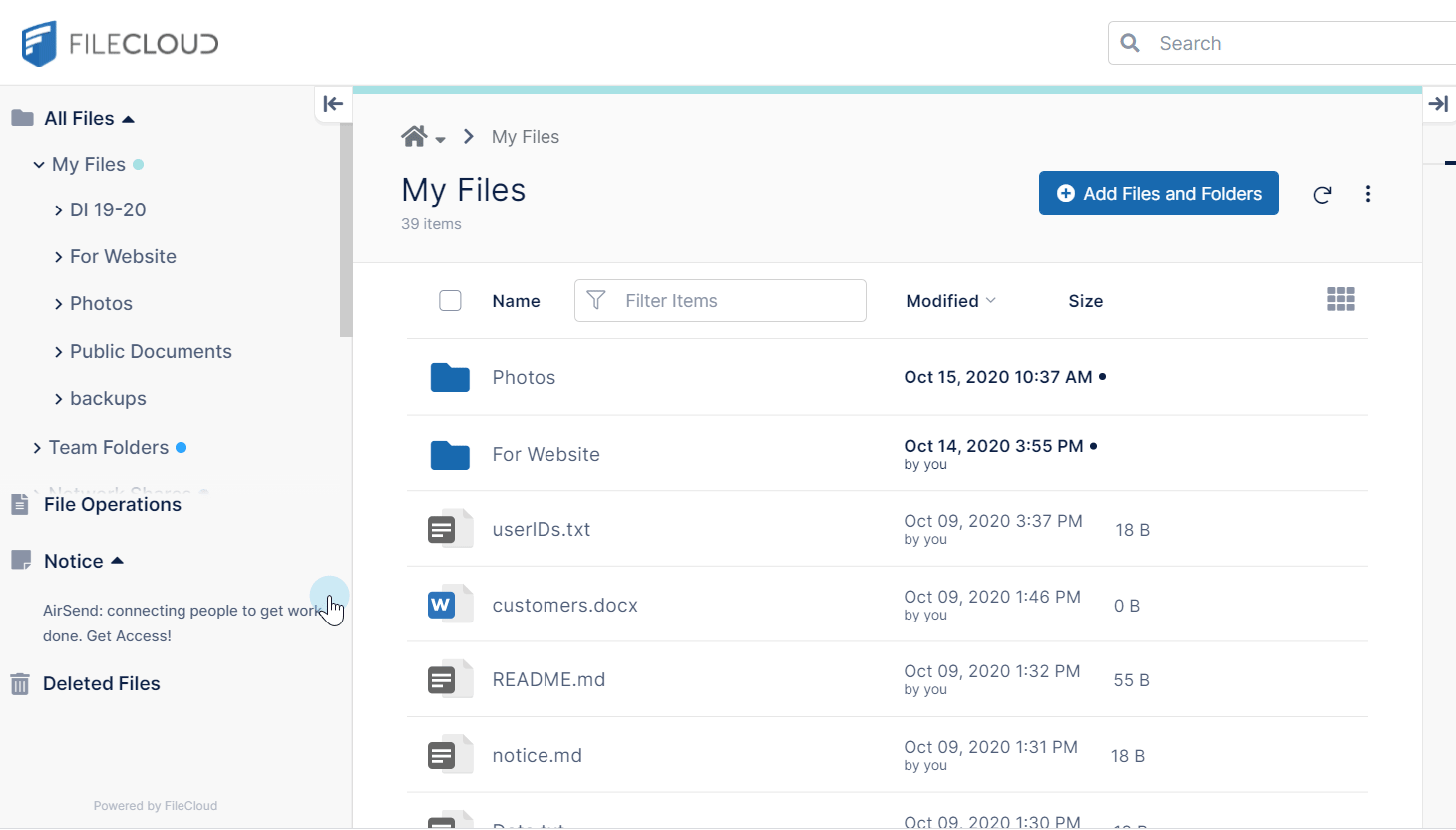Expand the DI 19-20 folder tree node
This screenshot has height=830, width=1456.
[59, 210]
